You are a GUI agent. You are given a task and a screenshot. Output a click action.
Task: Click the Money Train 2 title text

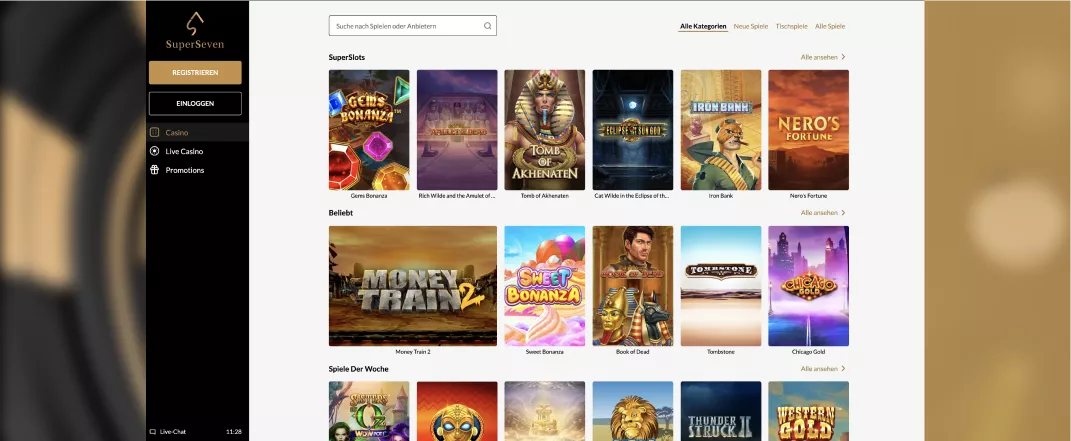413,352
